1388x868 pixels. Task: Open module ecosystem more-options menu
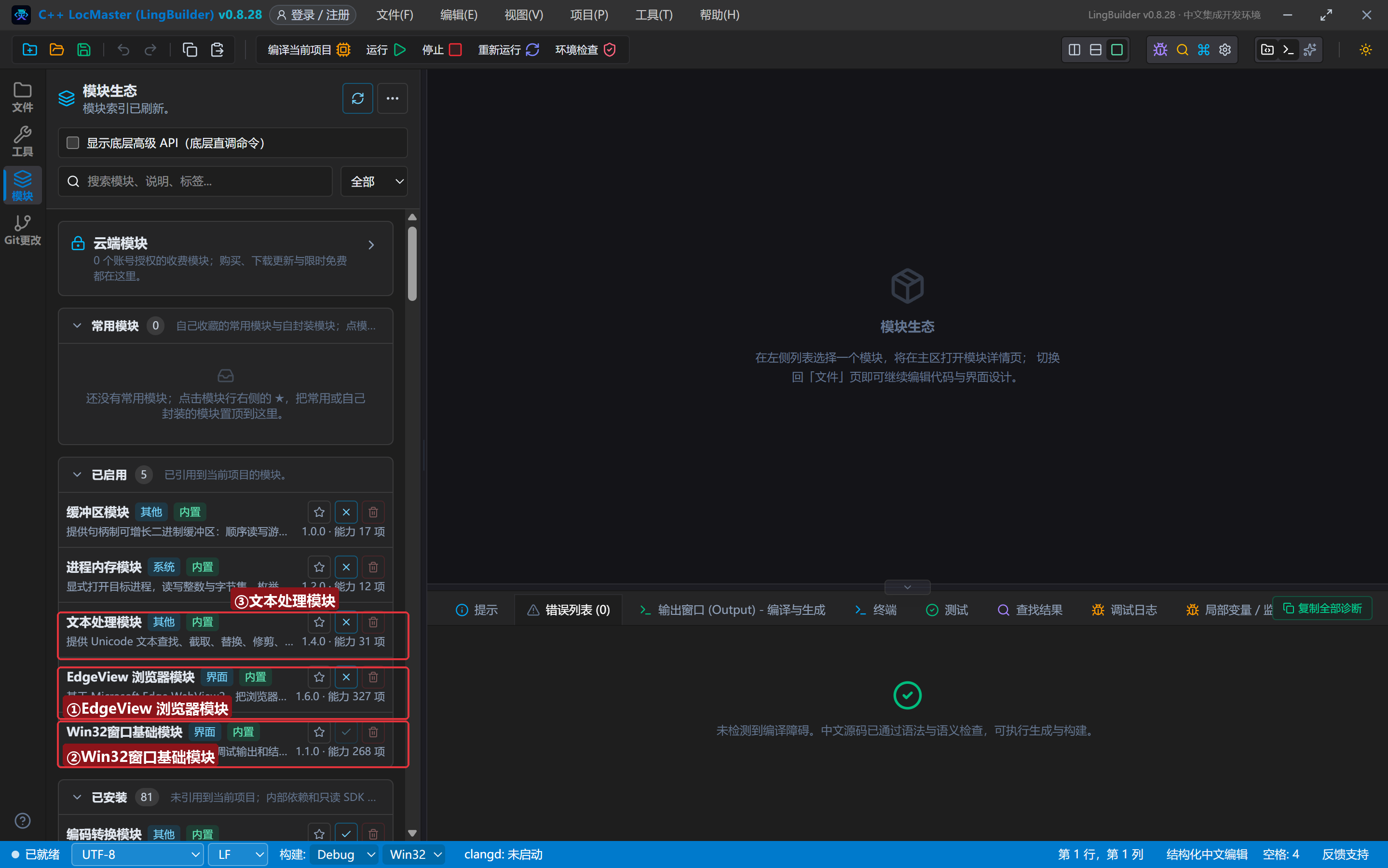point(392,98)
